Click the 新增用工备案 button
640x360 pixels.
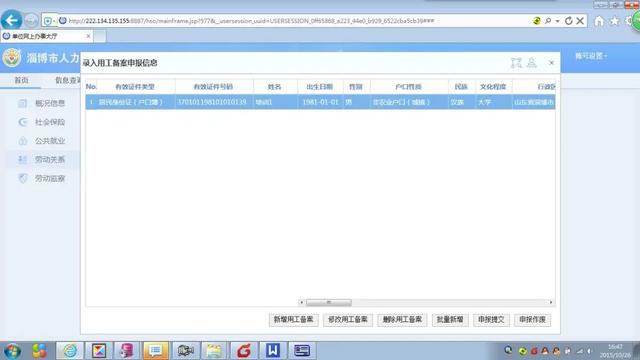click(293, 320)
